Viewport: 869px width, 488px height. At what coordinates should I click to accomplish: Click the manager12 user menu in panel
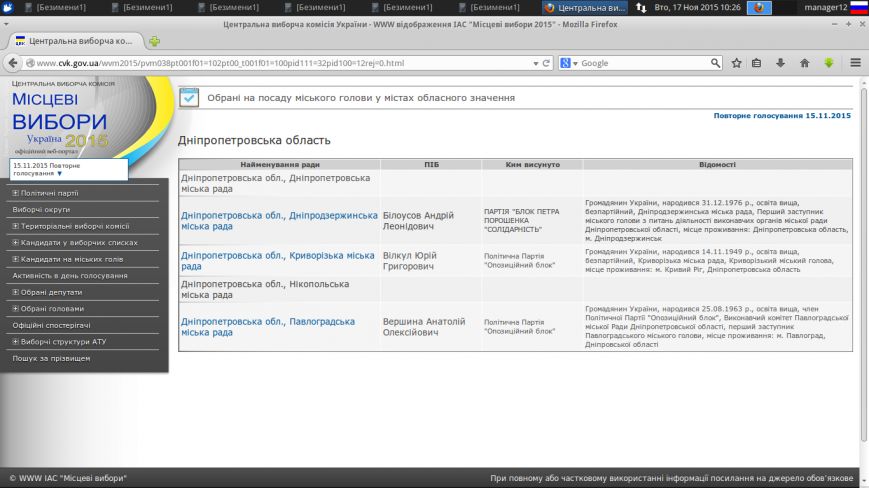(x=826, y=8)
